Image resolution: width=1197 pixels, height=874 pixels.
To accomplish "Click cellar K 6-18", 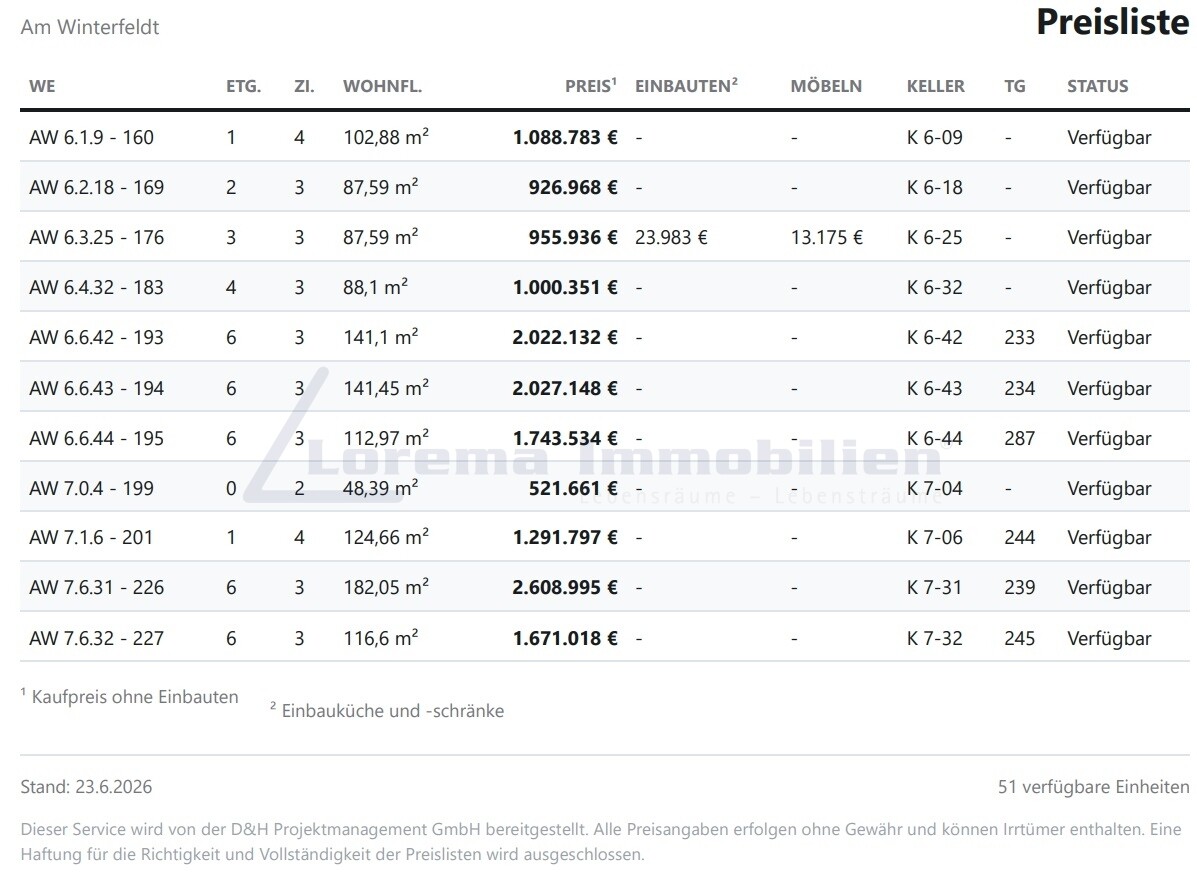I will coord(934,188).
